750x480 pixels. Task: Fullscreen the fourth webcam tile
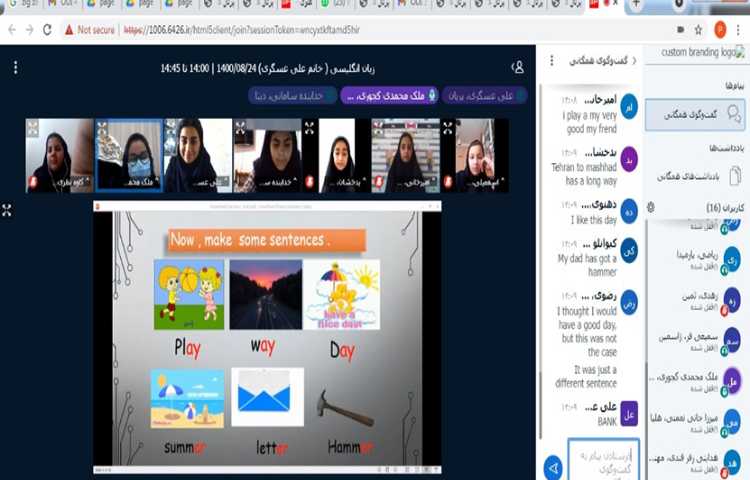point(240,127)
